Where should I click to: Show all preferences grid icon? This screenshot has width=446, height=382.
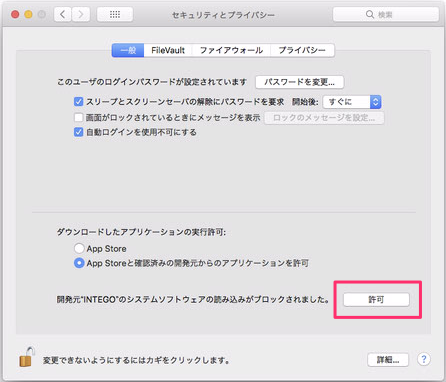[x=115, y=14]
